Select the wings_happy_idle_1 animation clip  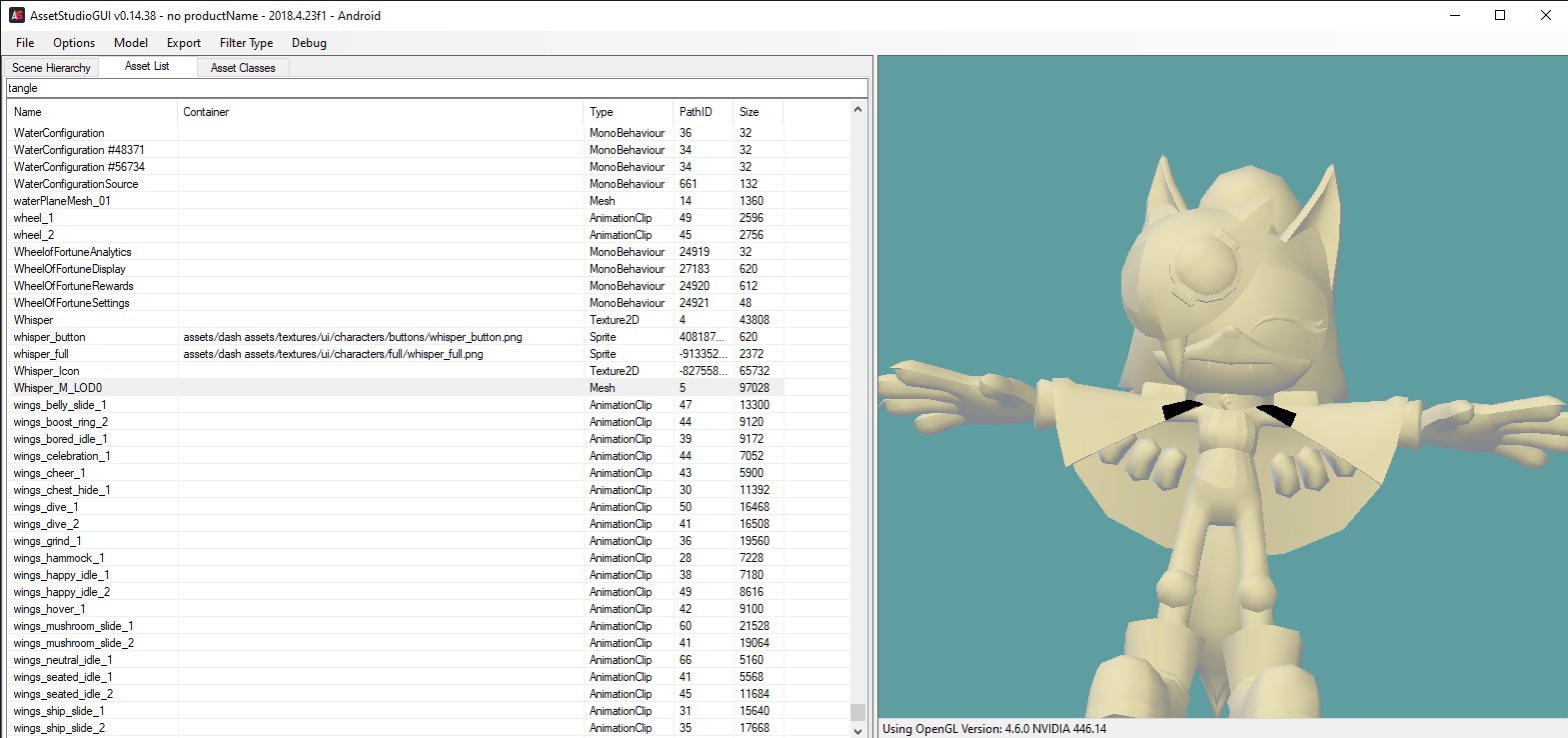(x=430, y=575)
